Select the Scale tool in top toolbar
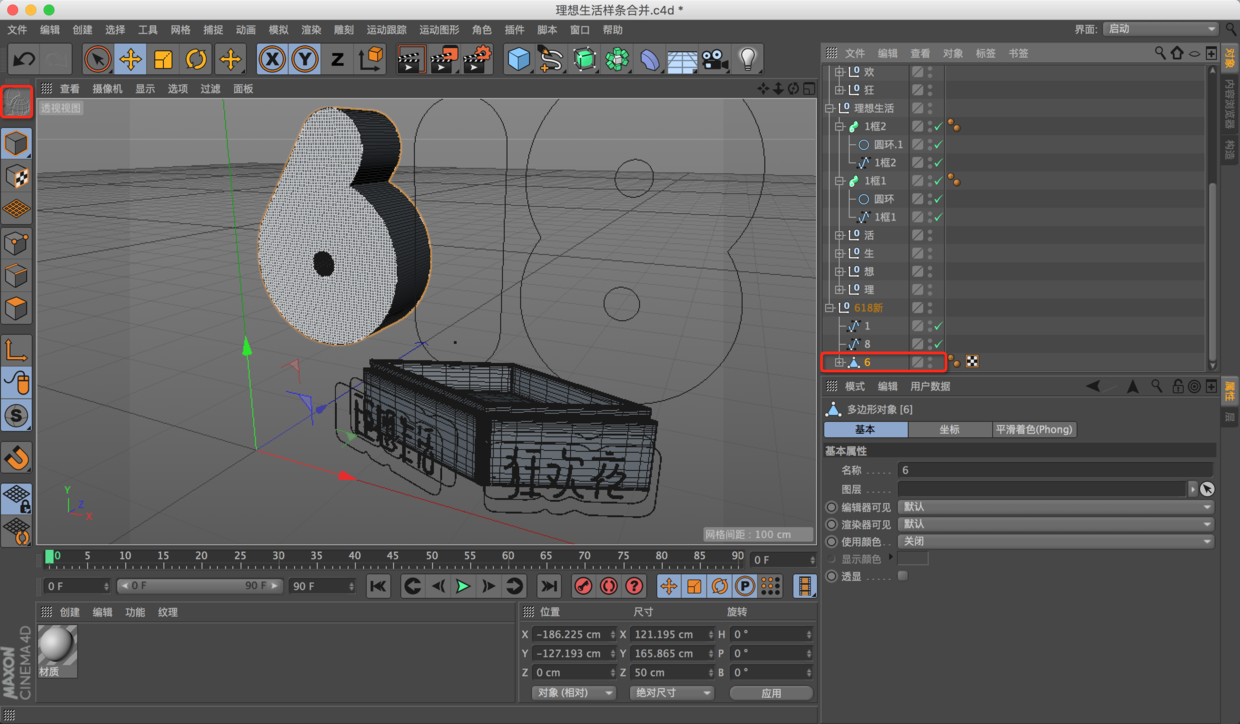 tap(163, 59)
